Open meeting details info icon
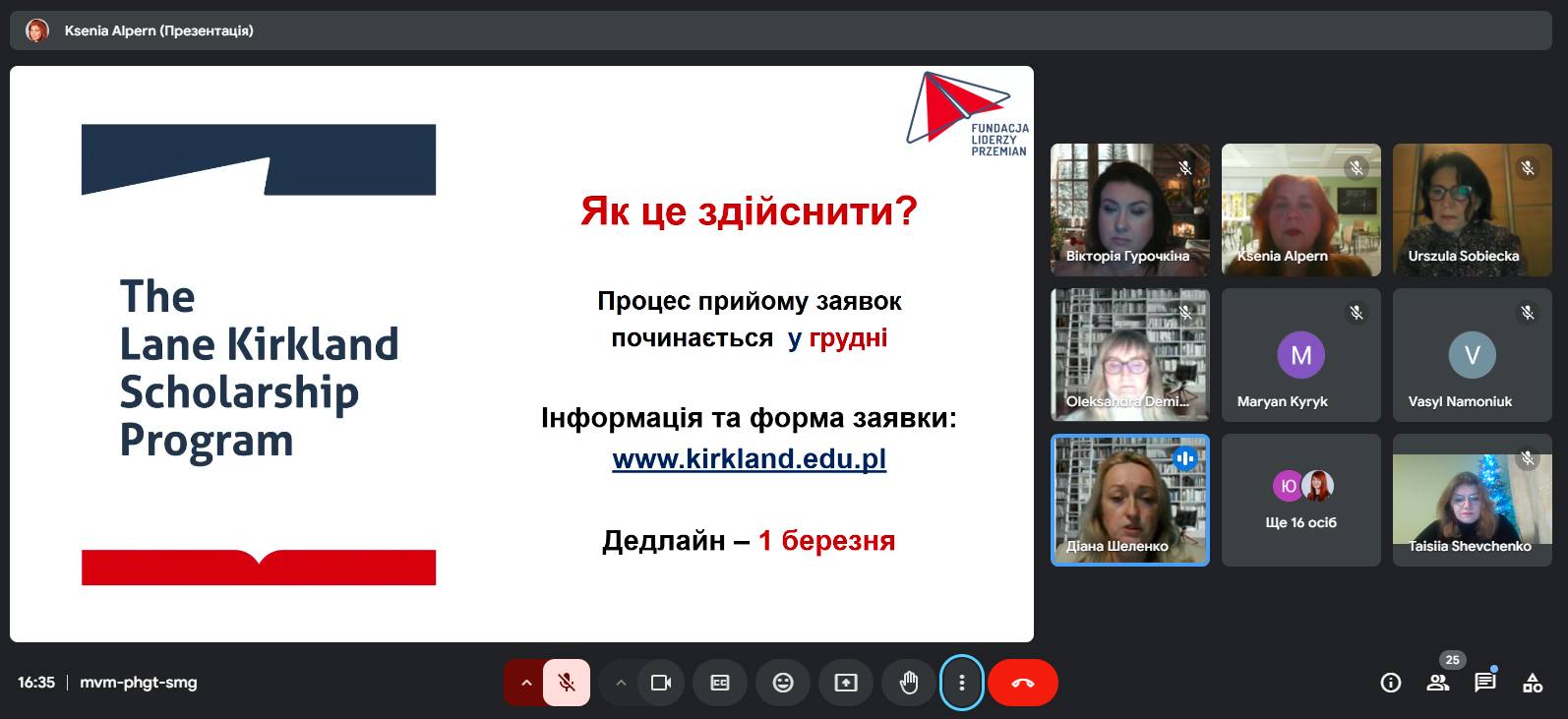 coord(1391,683)
